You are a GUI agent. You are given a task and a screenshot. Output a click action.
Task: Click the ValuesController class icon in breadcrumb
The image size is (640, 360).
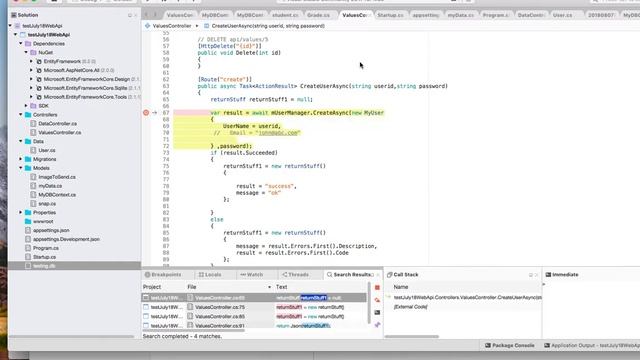pos(147,26)
